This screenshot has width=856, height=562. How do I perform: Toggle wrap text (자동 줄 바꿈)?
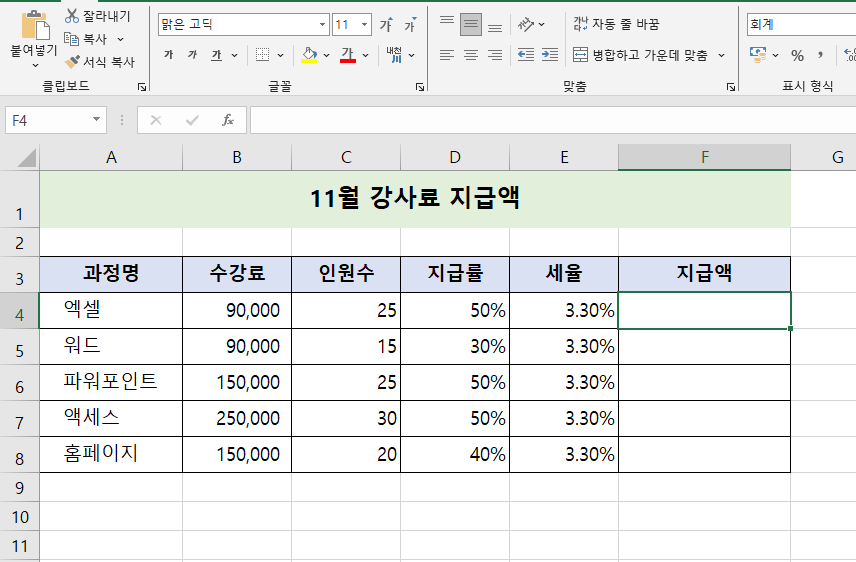pyautogui.click(x=616, y=24)
